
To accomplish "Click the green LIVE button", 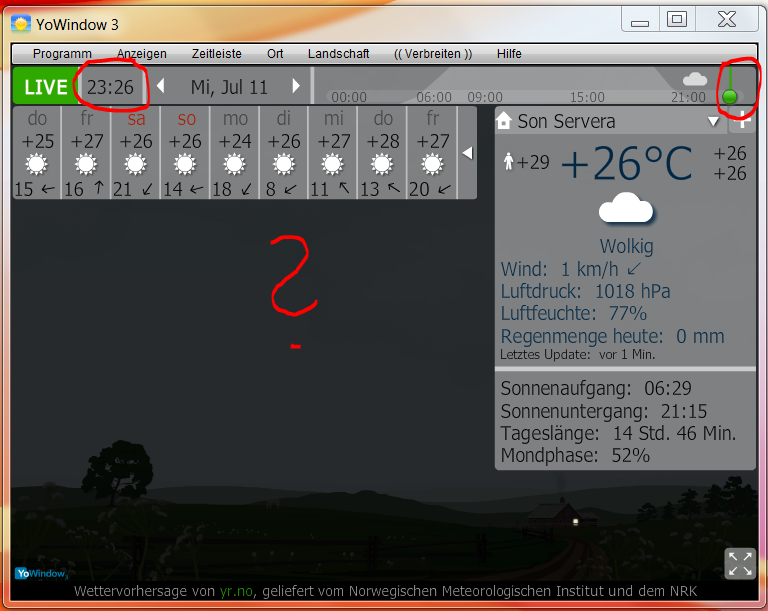I will pyautogui.click(x=46, y=87).
